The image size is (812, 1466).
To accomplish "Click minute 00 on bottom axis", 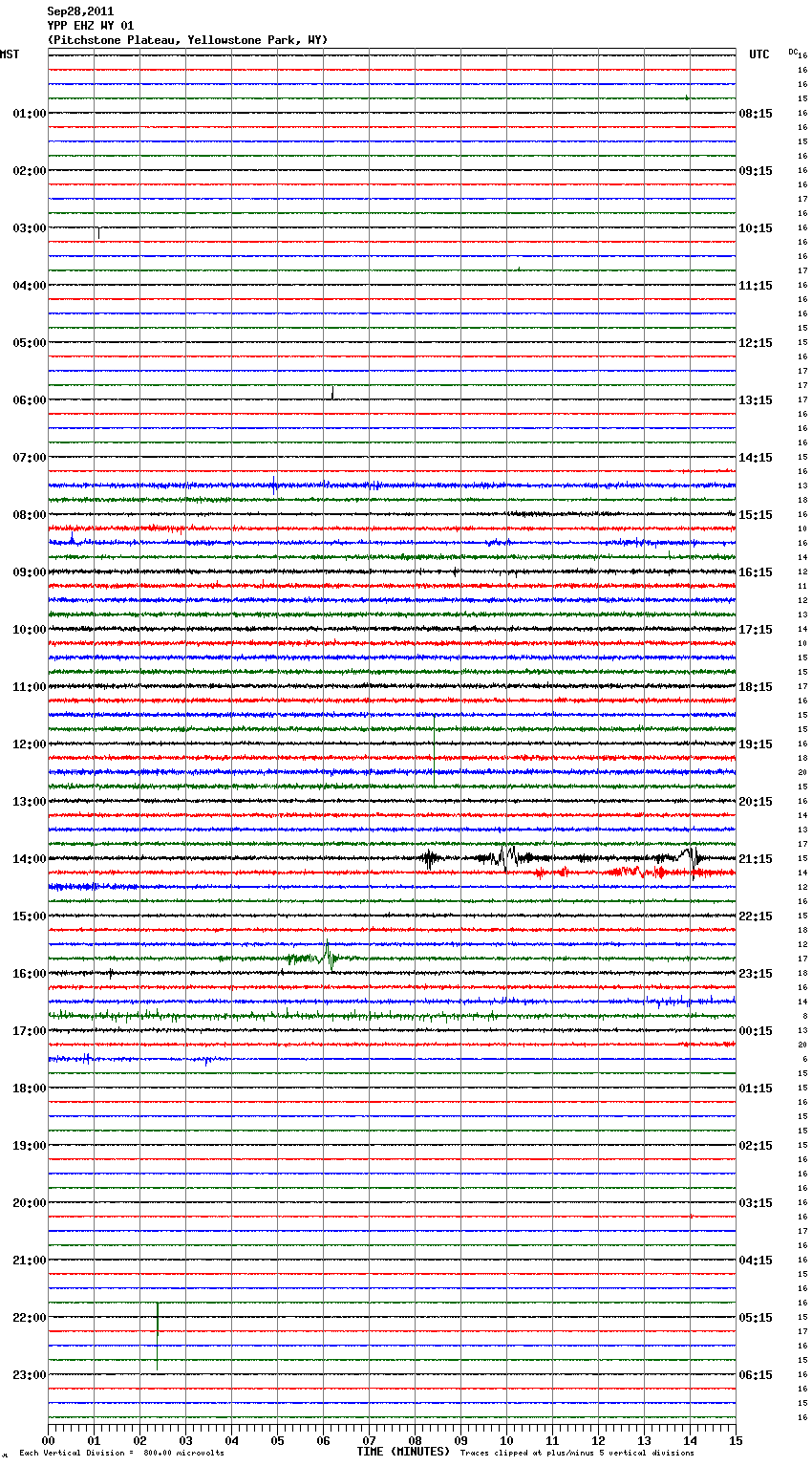I will (x=49, y=1440).
